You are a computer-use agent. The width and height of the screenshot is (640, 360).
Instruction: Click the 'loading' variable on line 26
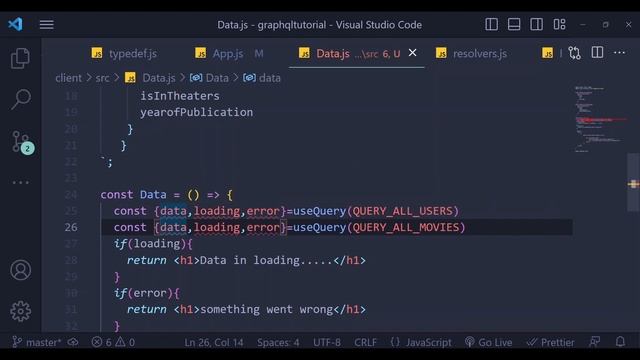click(x=217, y=227)
